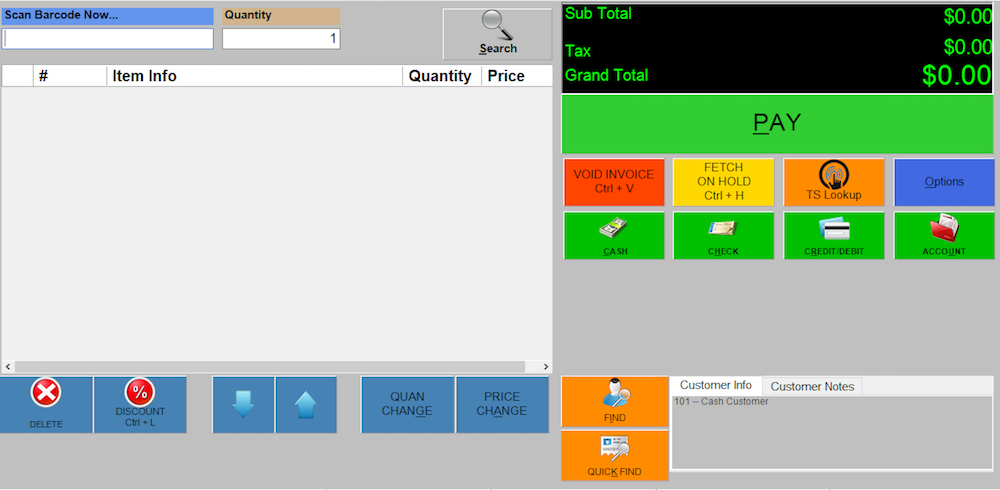
Task: Click the item list horizontal scrollbar
Action: tap(276, 367)
